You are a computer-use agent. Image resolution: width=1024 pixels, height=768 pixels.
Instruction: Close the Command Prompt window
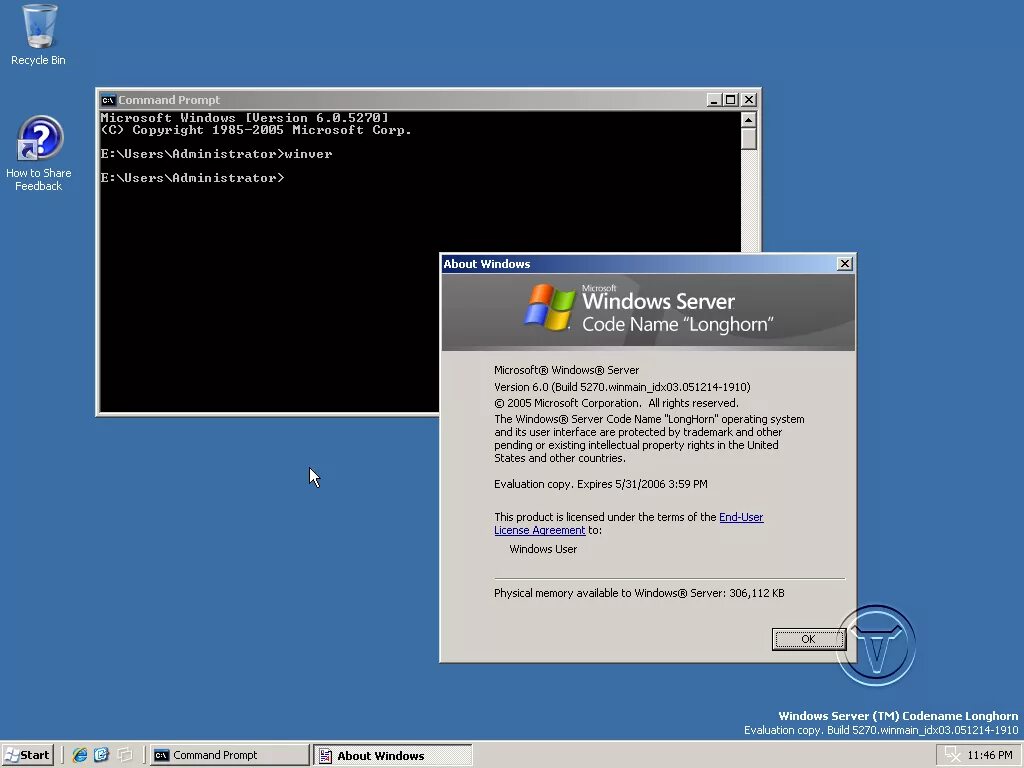[x=749, y=100]
